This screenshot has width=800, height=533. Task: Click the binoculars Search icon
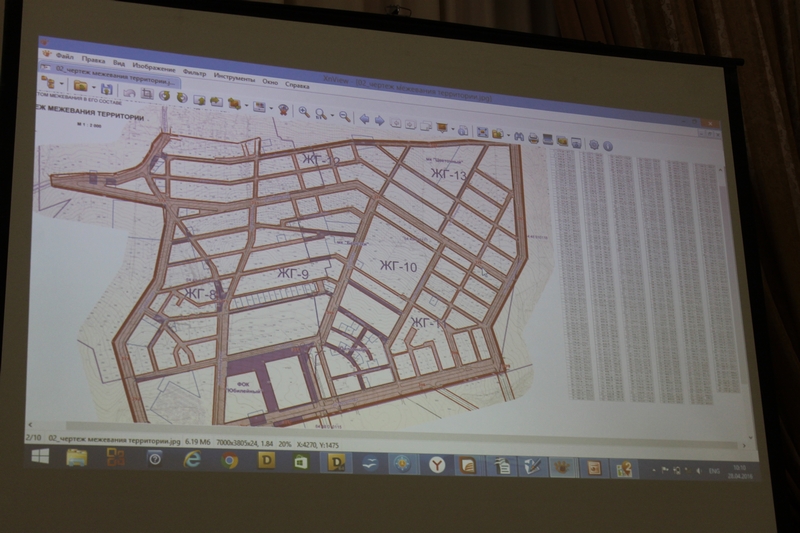519,135
